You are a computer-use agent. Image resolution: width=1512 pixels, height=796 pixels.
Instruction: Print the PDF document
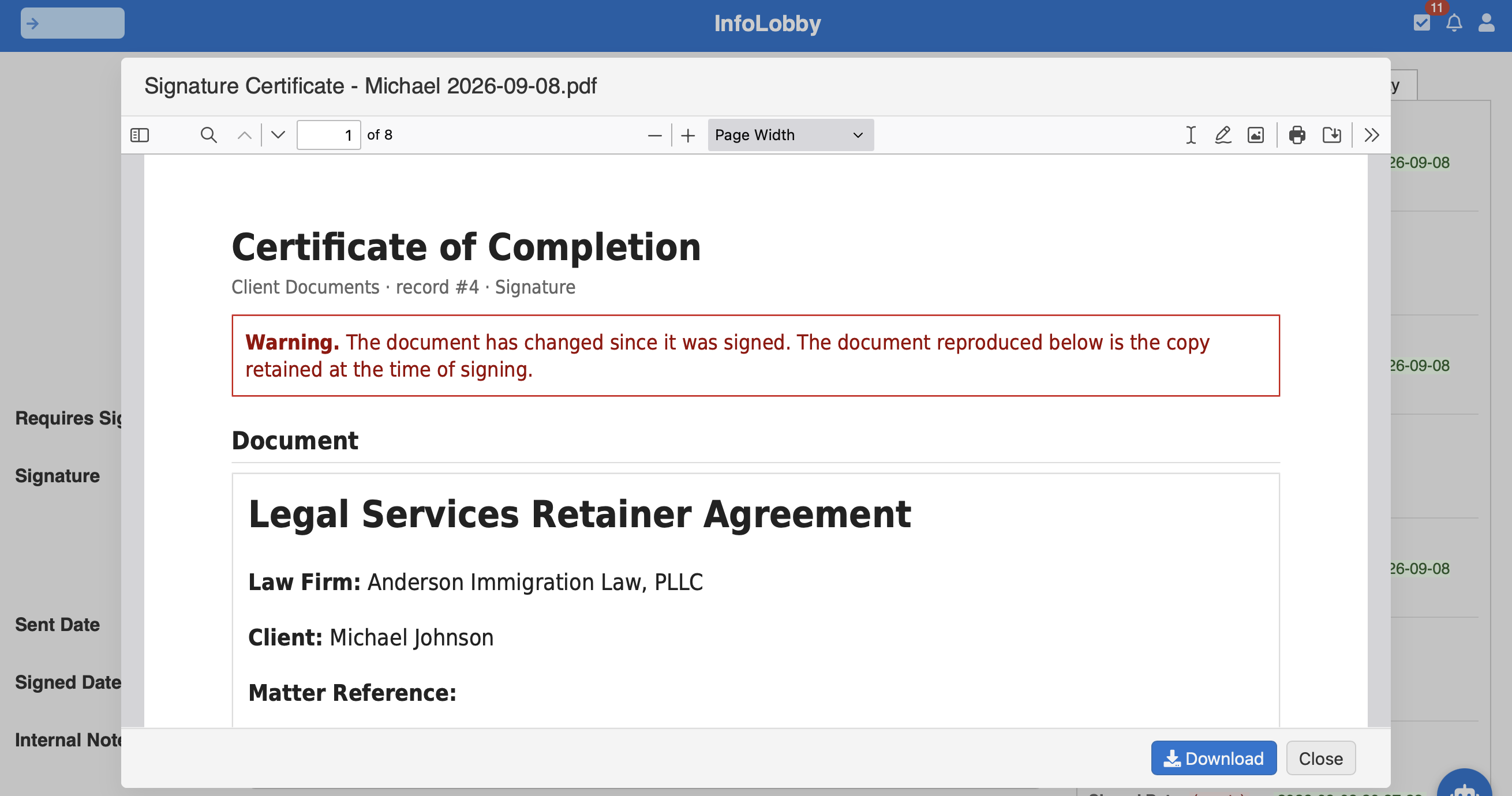coord(1297,135)
